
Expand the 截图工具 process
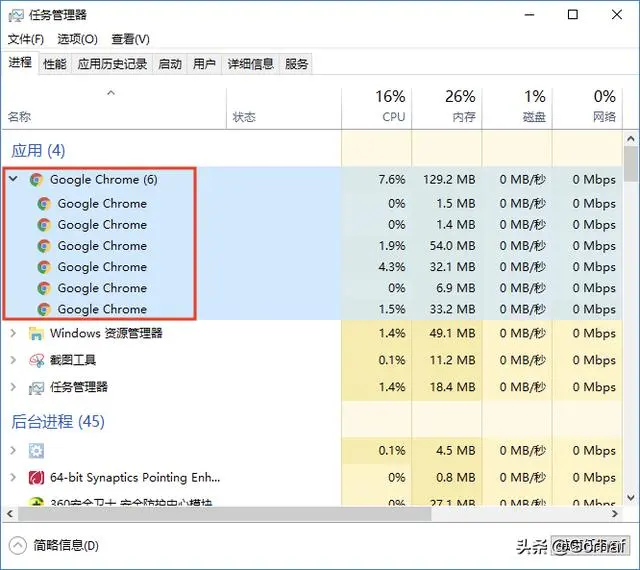[13, 360]
